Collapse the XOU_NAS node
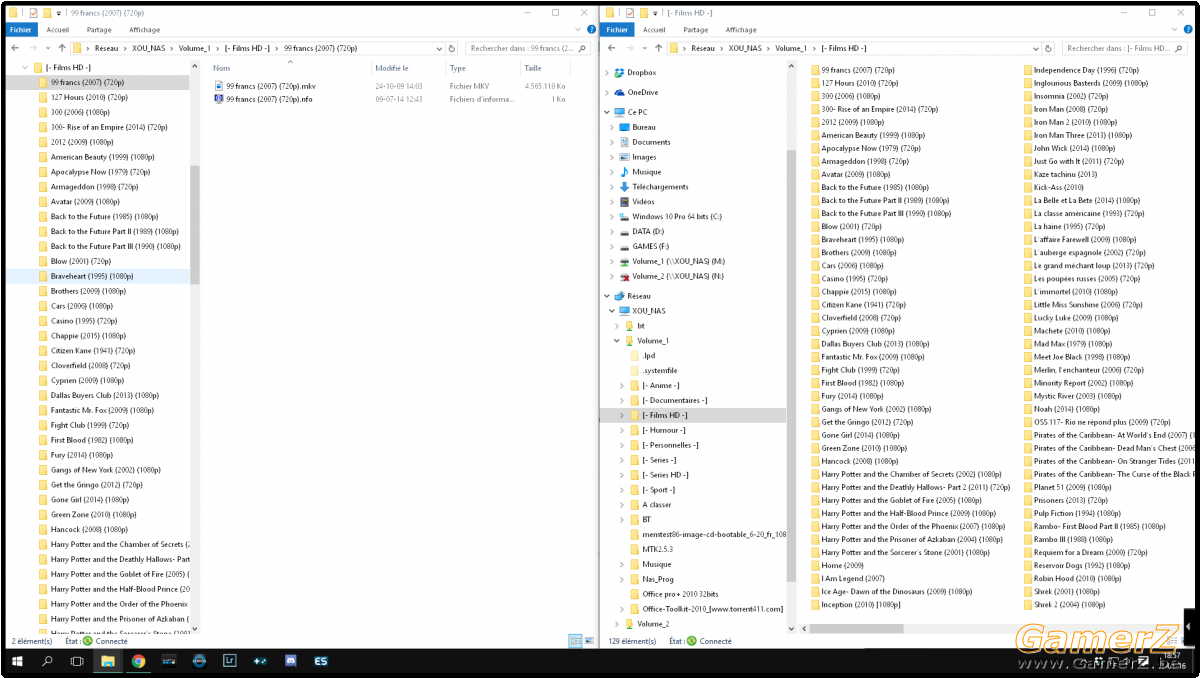Viewport: 1200px width, 678px height. (x=612, y=311)
